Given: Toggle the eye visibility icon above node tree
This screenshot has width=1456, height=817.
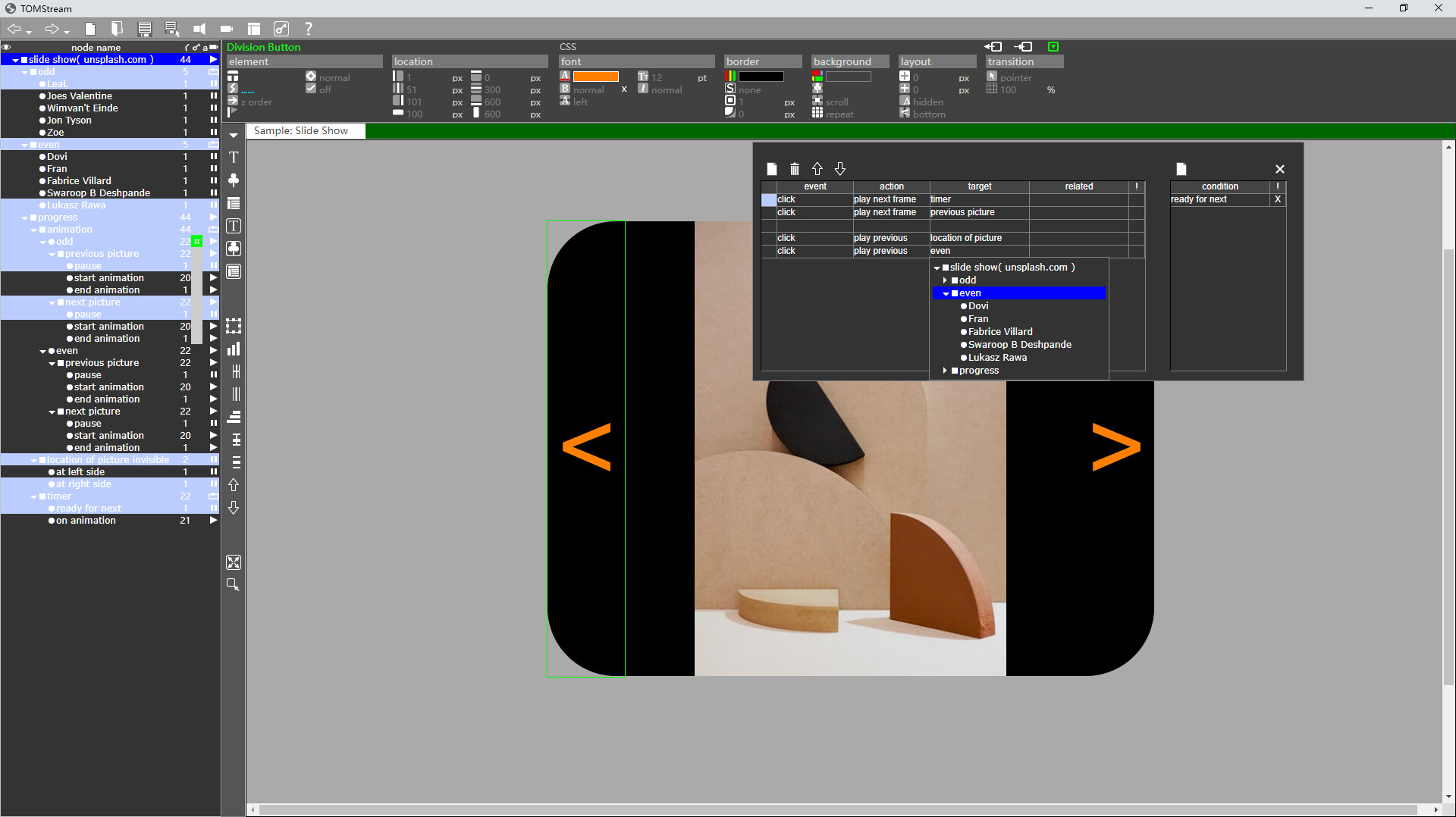Looking at the screenshot, I should click(x=6, y=47).
